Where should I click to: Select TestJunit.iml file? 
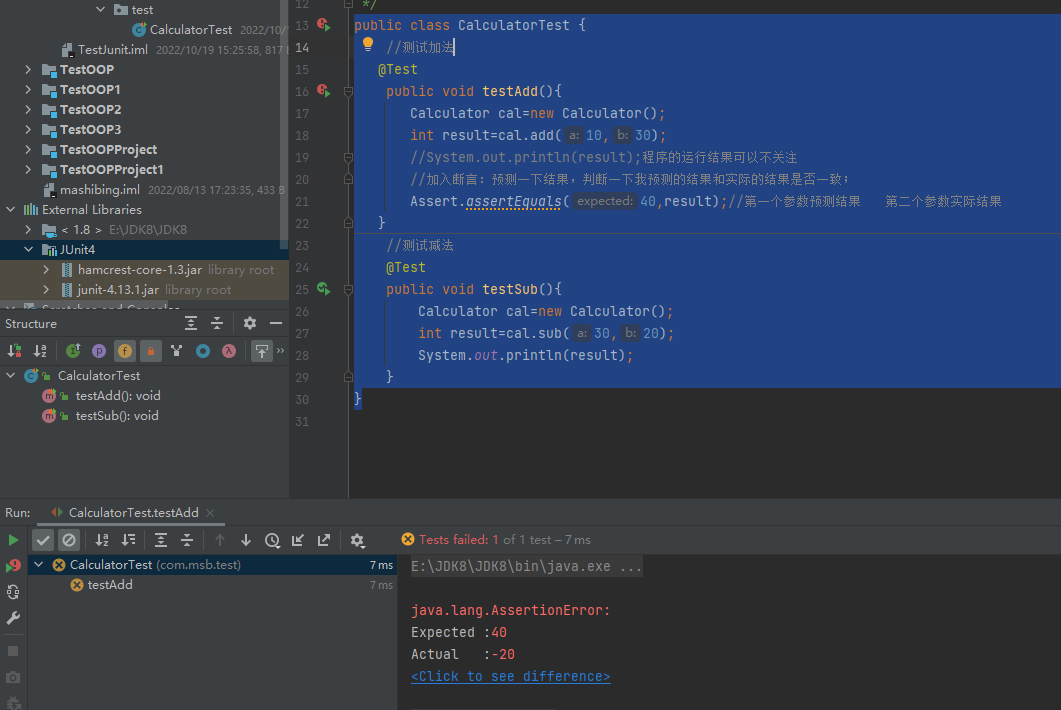coord(112,49)
